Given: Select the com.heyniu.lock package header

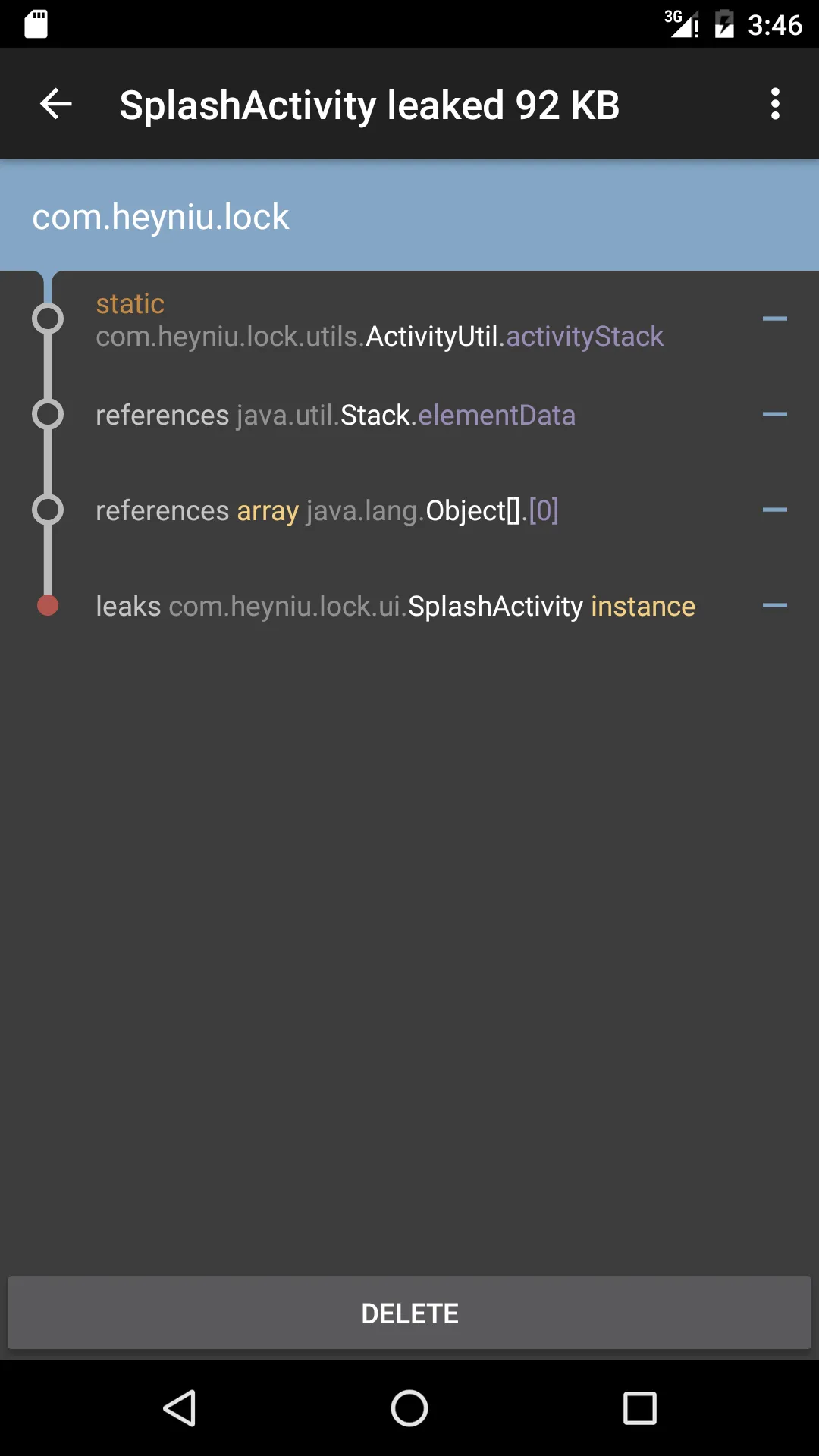Looking at the screenshot, I should [x=161, y=217].
